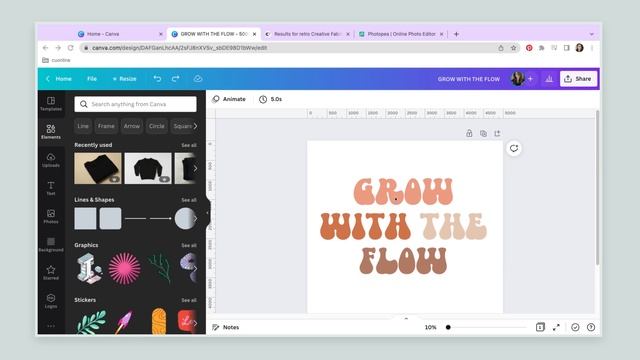Image resolution: width=640 pixels, height=360 pixels.
Task: Click the cloud save status icon
Action: [x=198, y=79]
